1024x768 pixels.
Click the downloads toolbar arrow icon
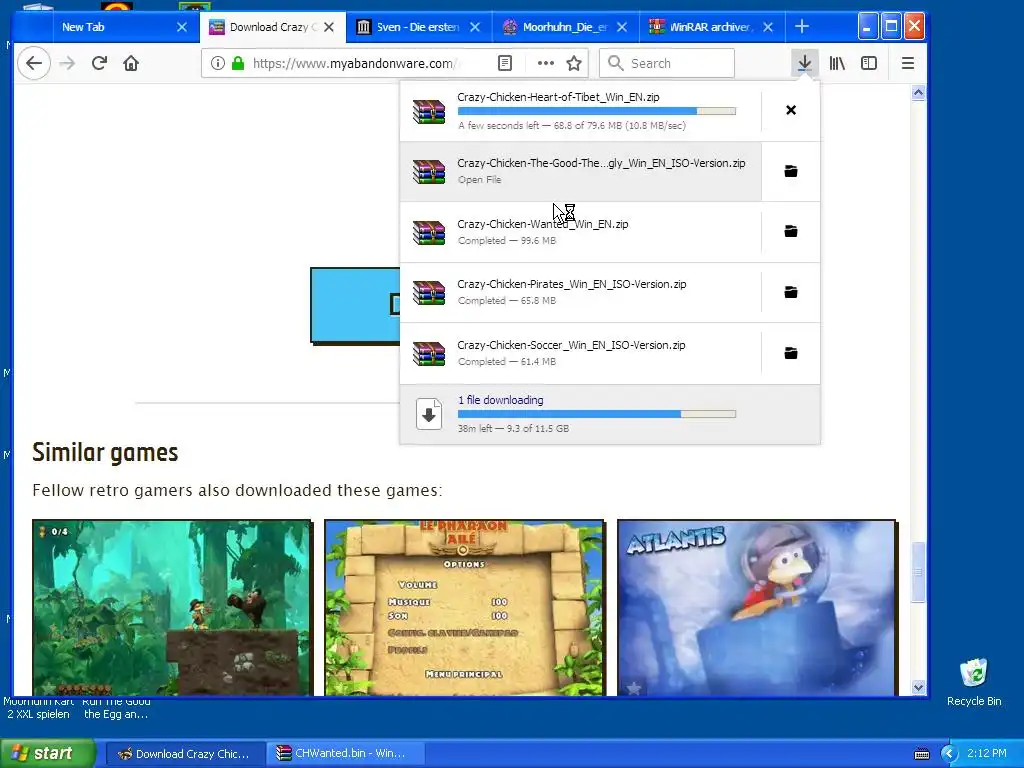(805, 63)
